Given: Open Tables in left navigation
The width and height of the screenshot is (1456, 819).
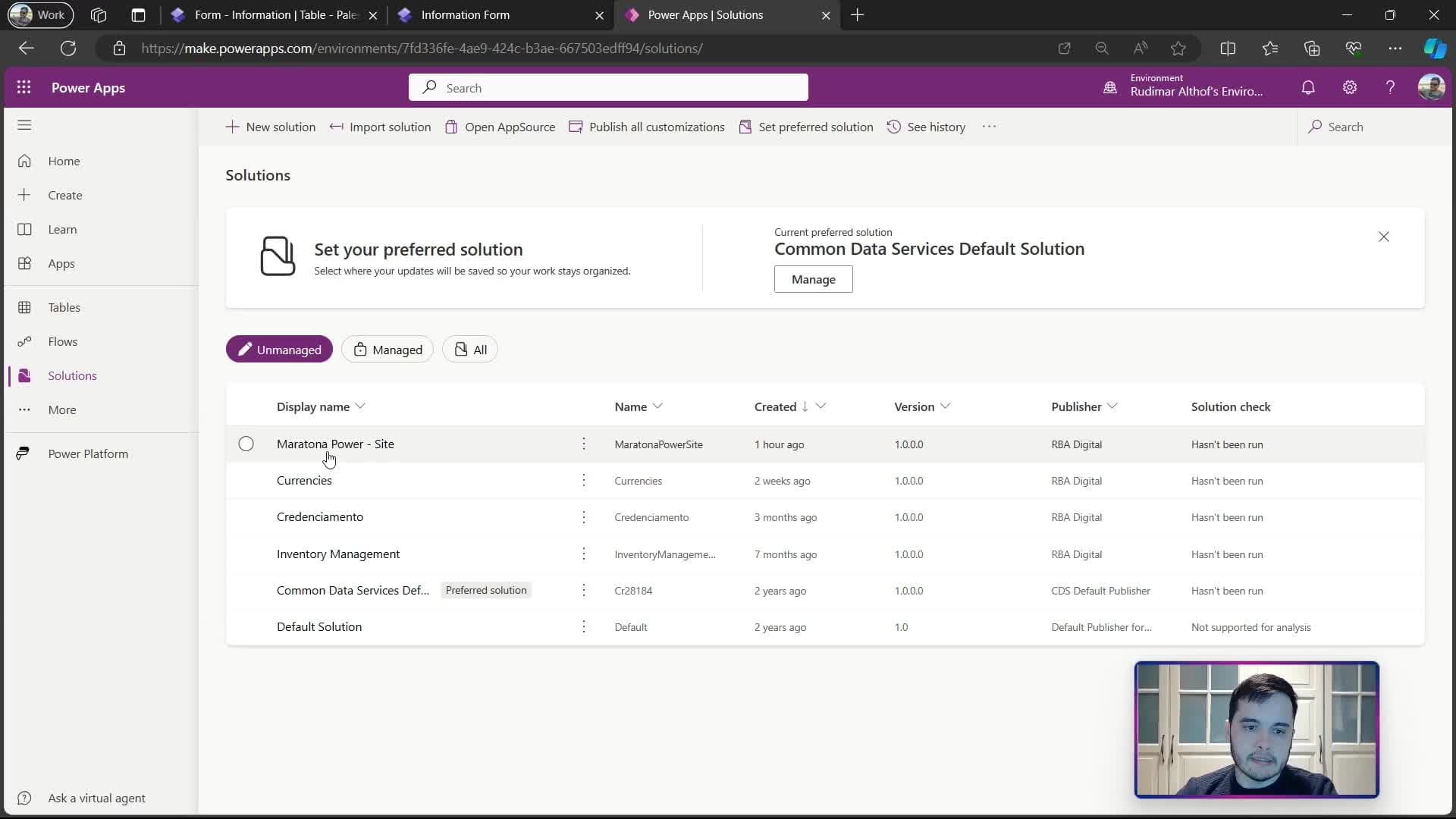Looking at the screenshot, I should 64,308.
